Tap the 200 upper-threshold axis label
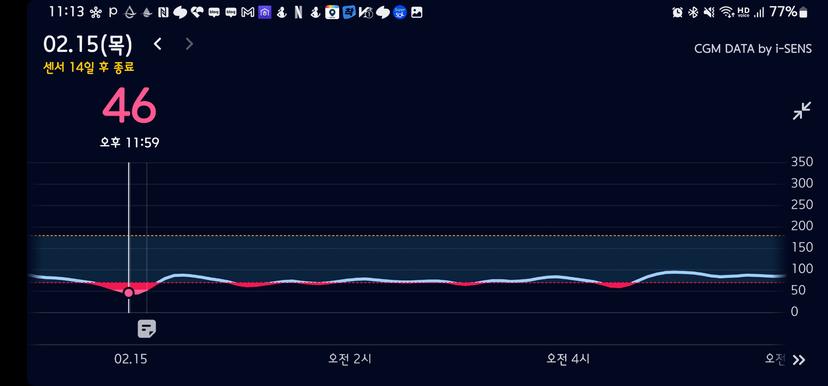 point(802,226)
